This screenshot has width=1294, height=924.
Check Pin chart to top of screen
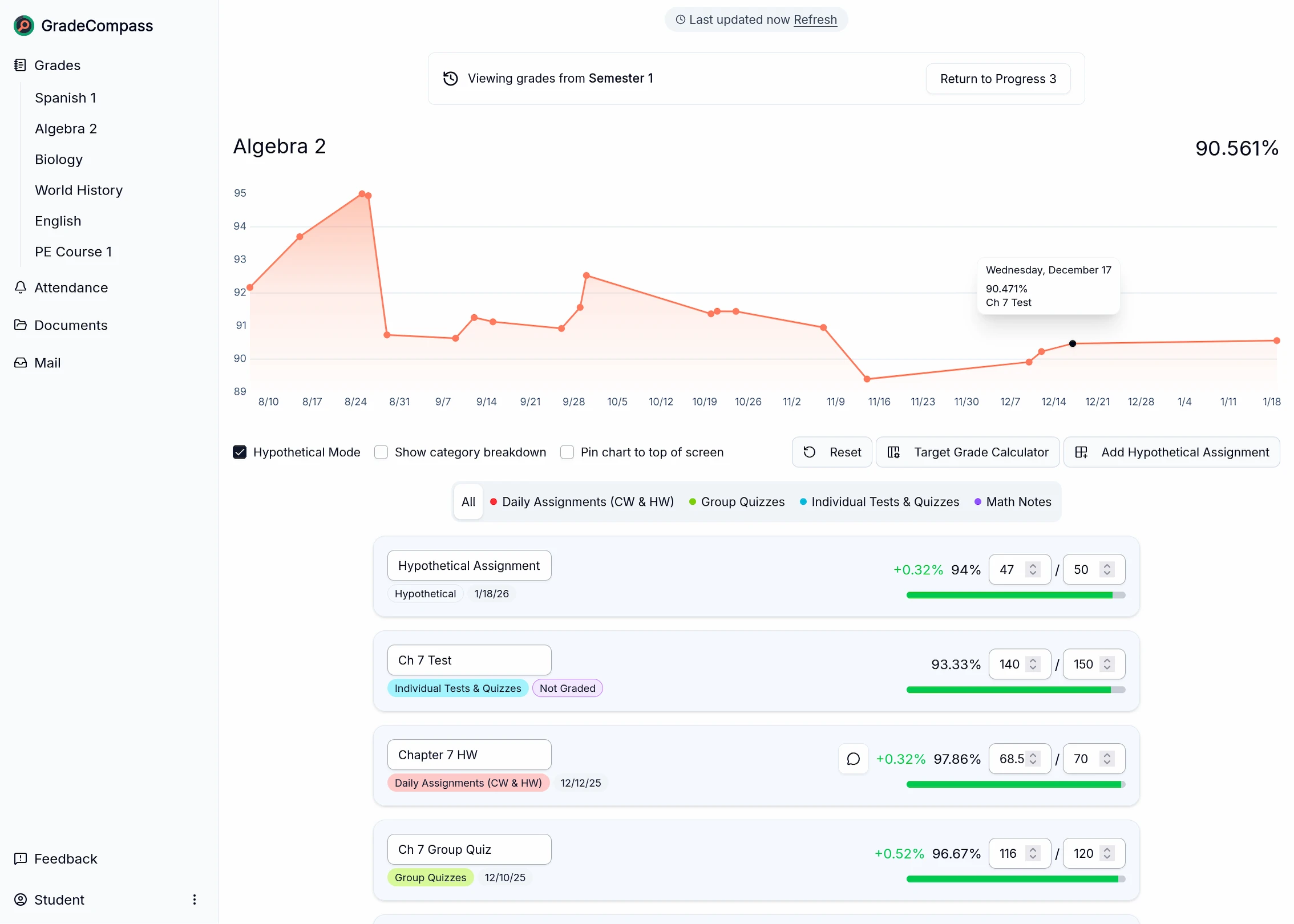(x=567, y=452)
